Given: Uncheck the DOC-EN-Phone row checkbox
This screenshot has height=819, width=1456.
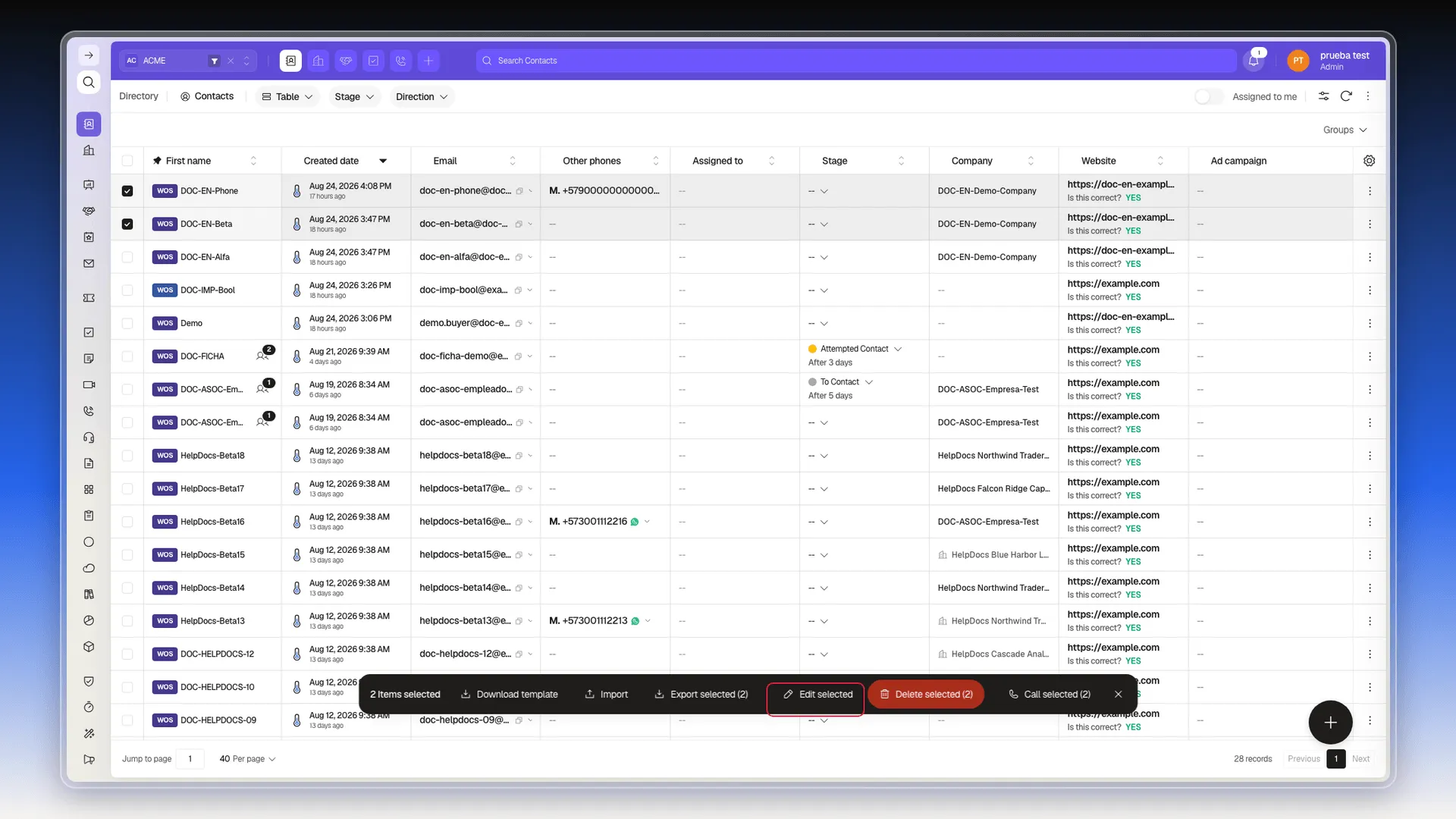Looking at the screenshot, I should (x=127, y=191).
